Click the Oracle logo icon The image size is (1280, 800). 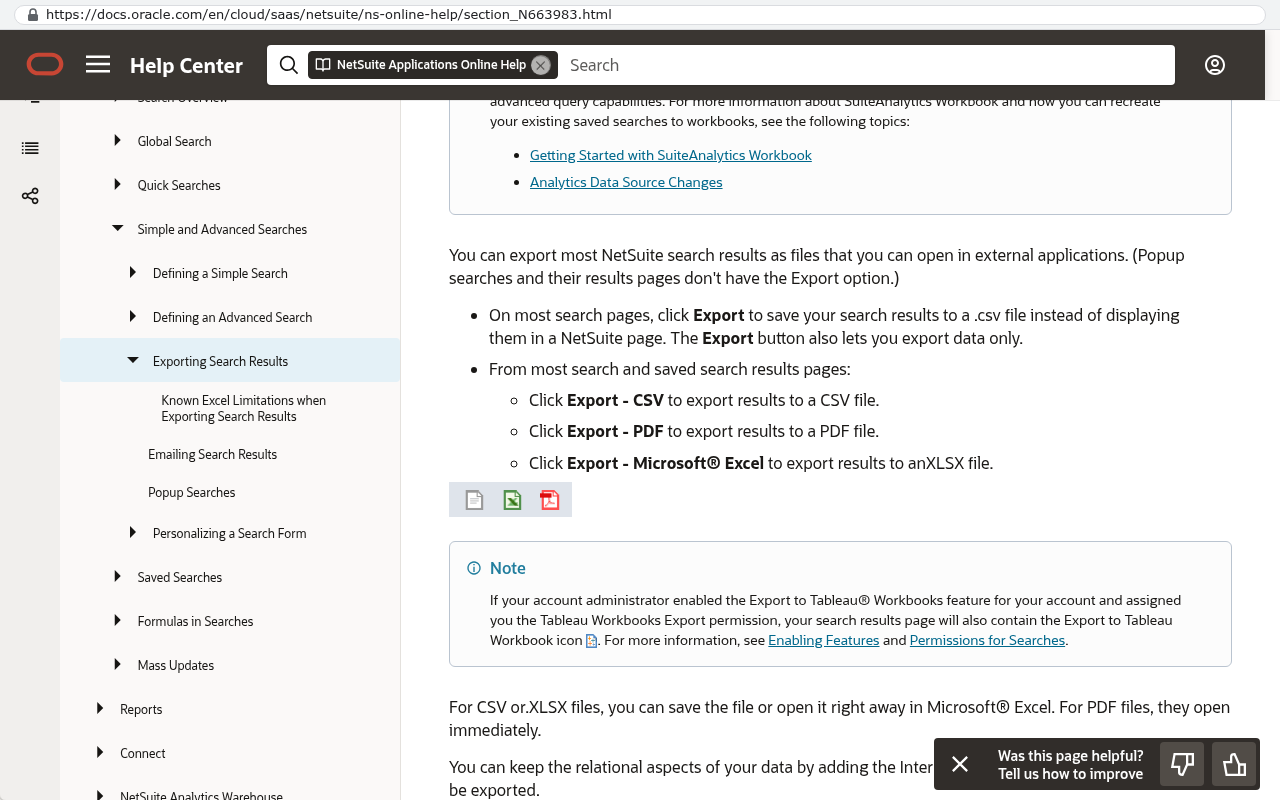coord(45,65)
